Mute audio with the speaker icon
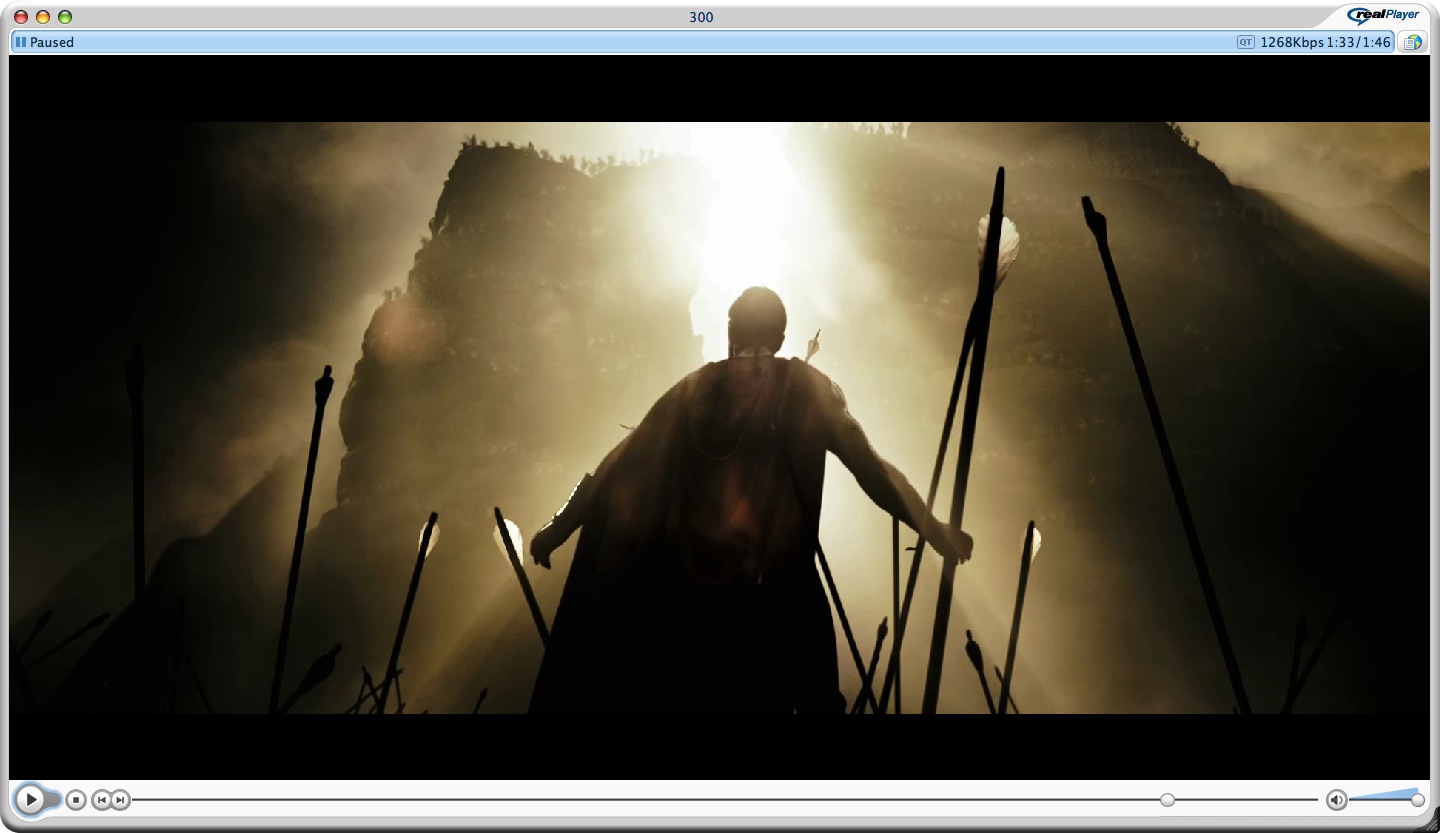Screen dimensions: 1440x833 1337,800
